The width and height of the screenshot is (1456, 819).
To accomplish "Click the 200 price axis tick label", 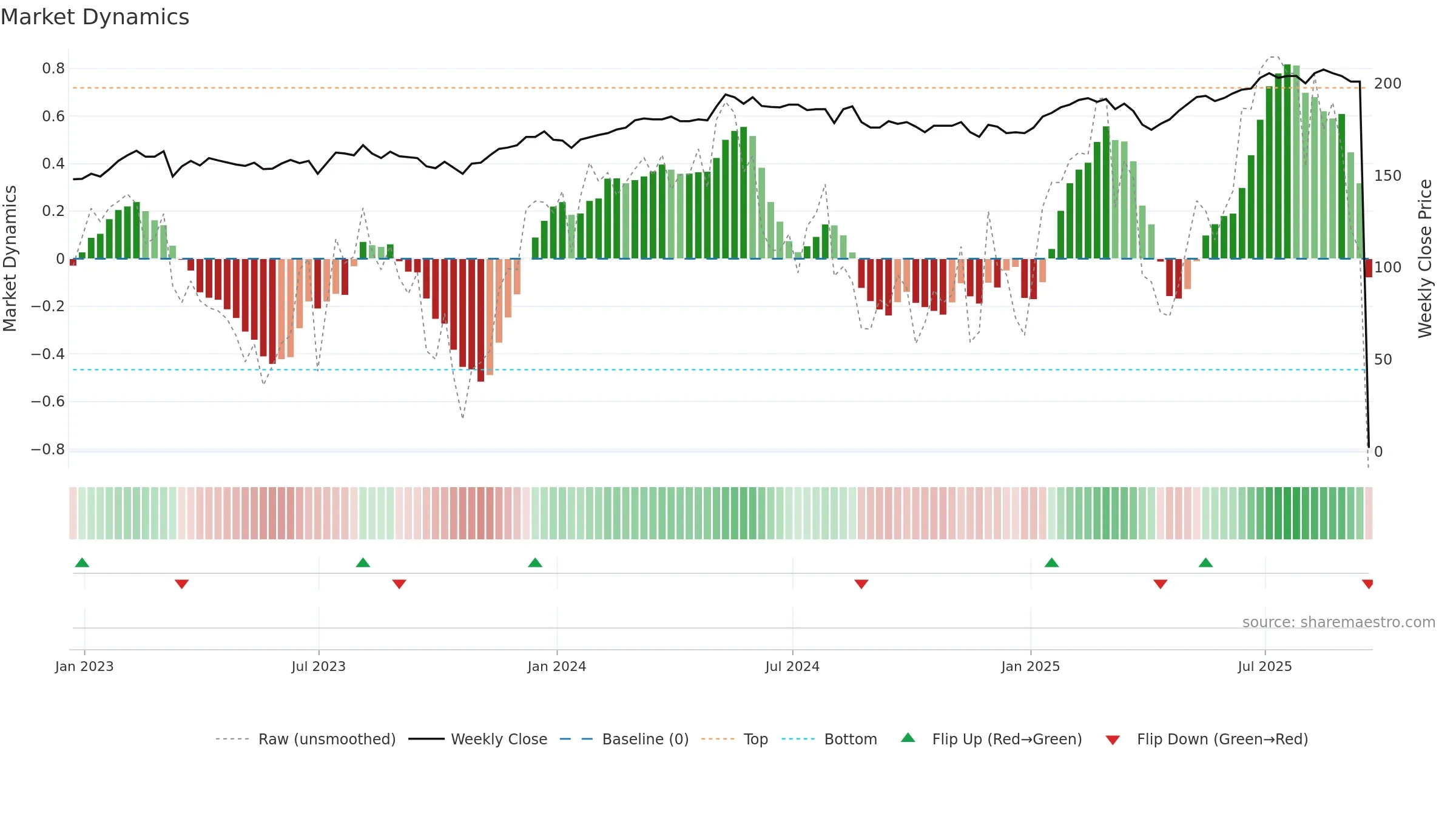I will [1388, 84].
